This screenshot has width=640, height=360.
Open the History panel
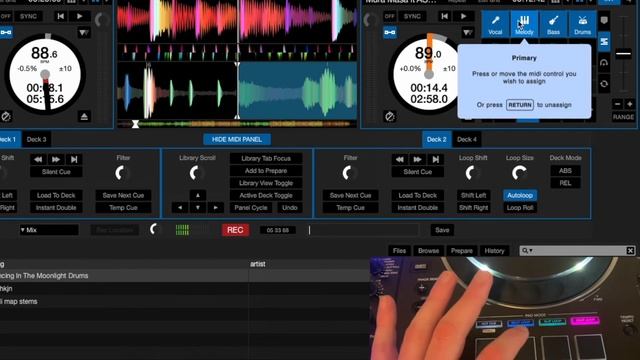coord(494,251)
